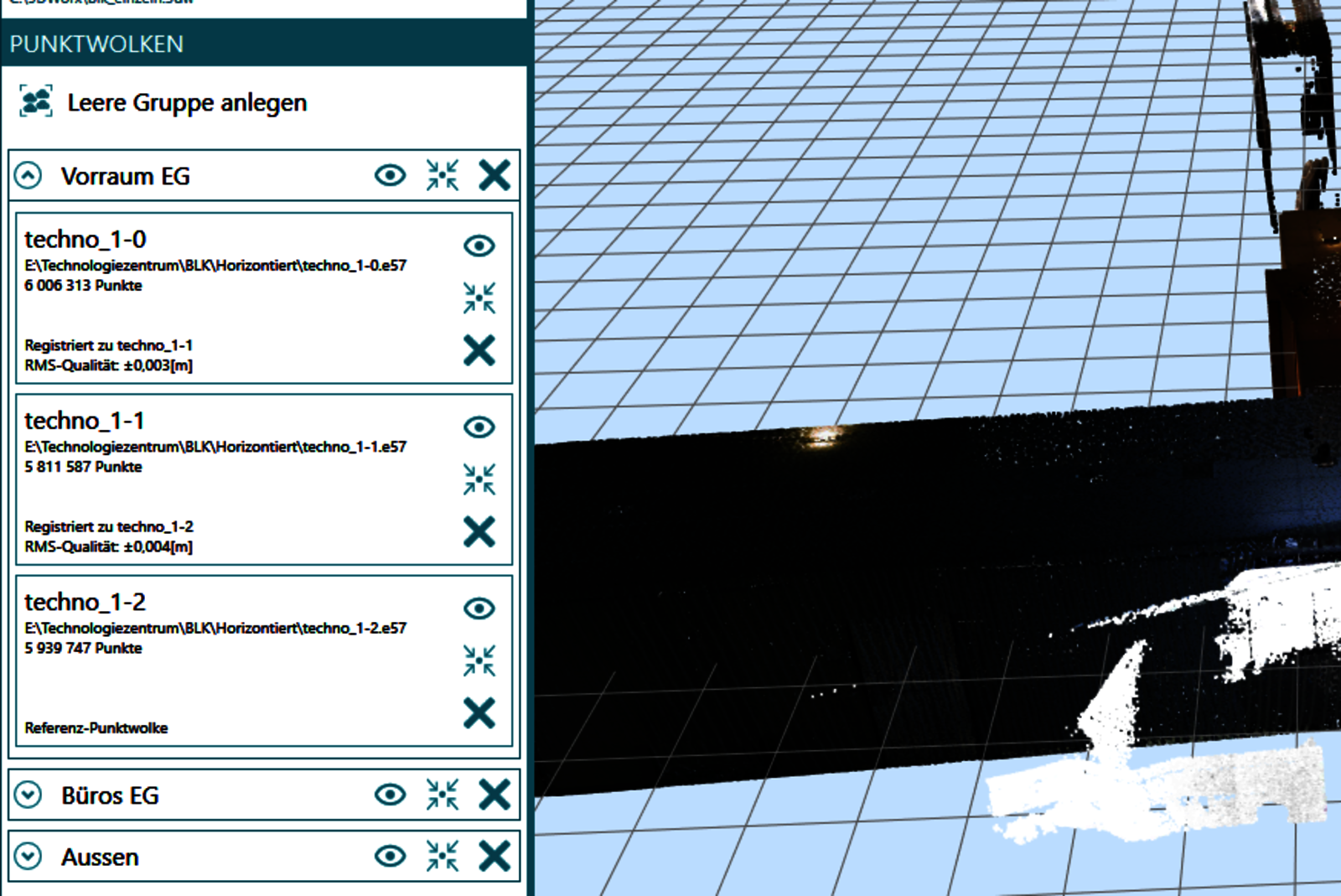The image size is (1341, 896).
Task: Click the techno_1-2.e57 file path
Action: [215, 629]
